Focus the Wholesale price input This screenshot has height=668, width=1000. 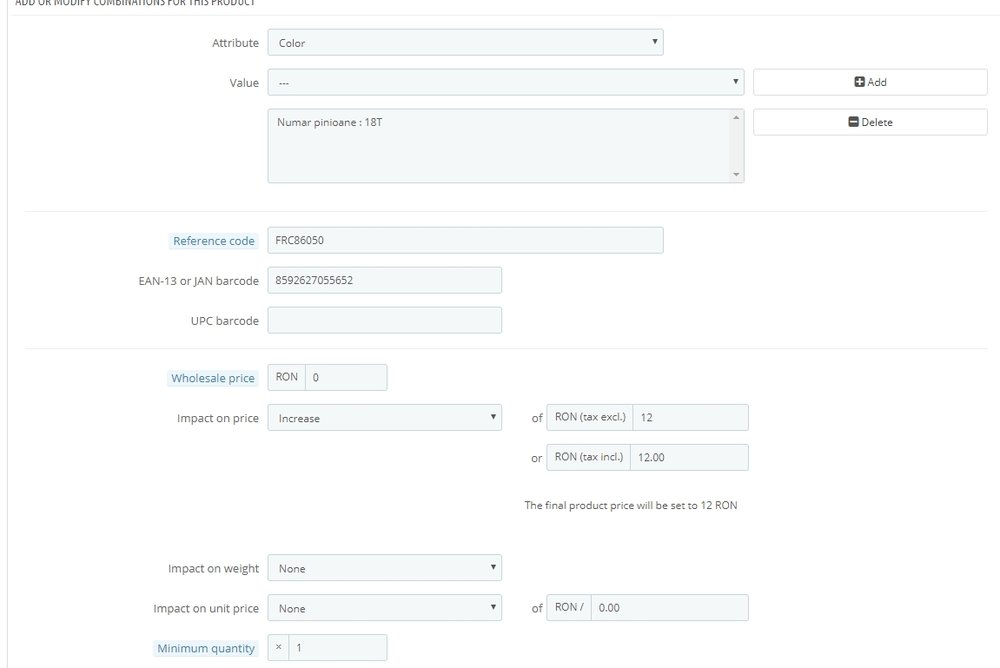pos(345,378)
